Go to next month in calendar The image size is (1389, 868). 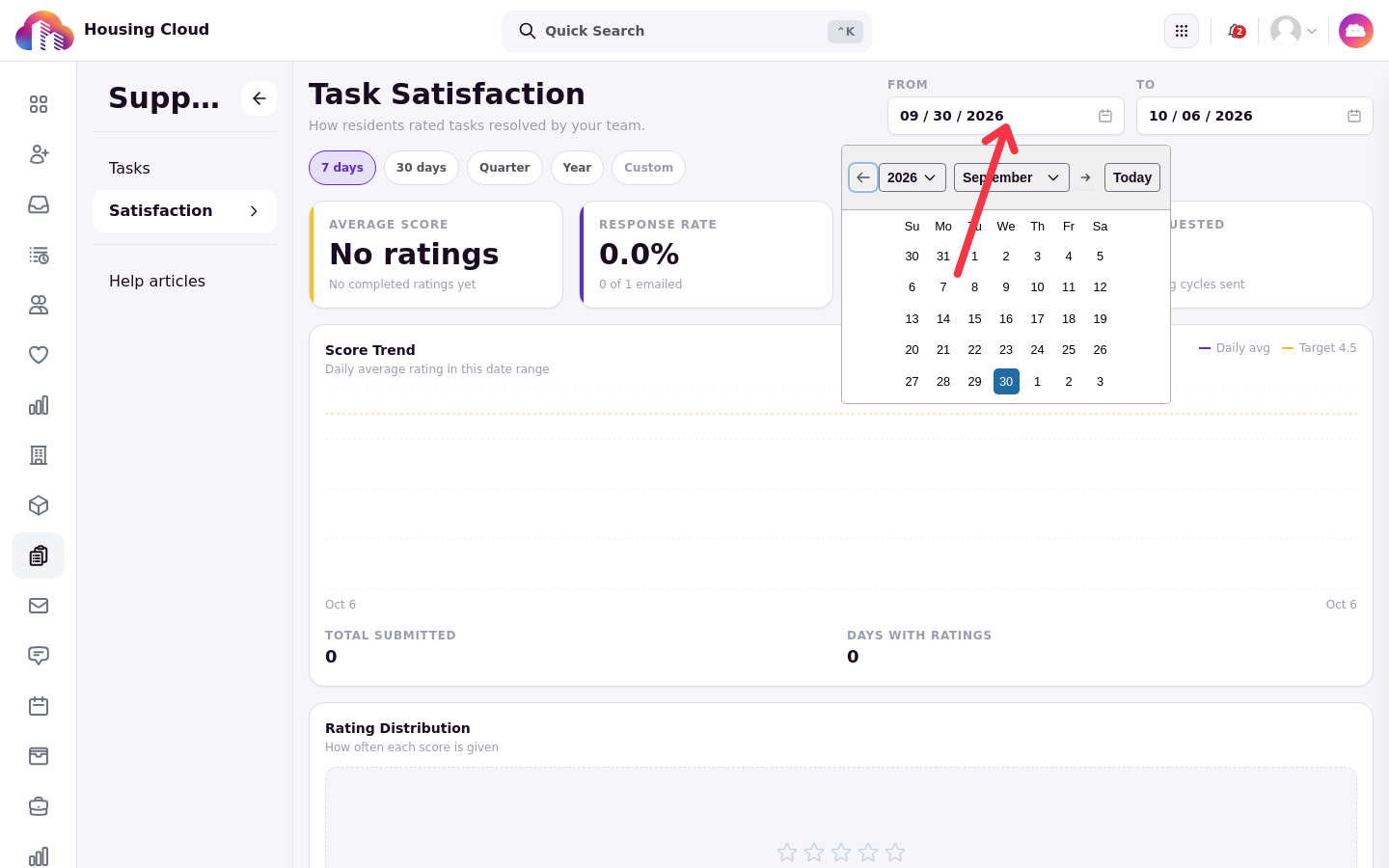pyautogui.click(x=1086, y=177)
